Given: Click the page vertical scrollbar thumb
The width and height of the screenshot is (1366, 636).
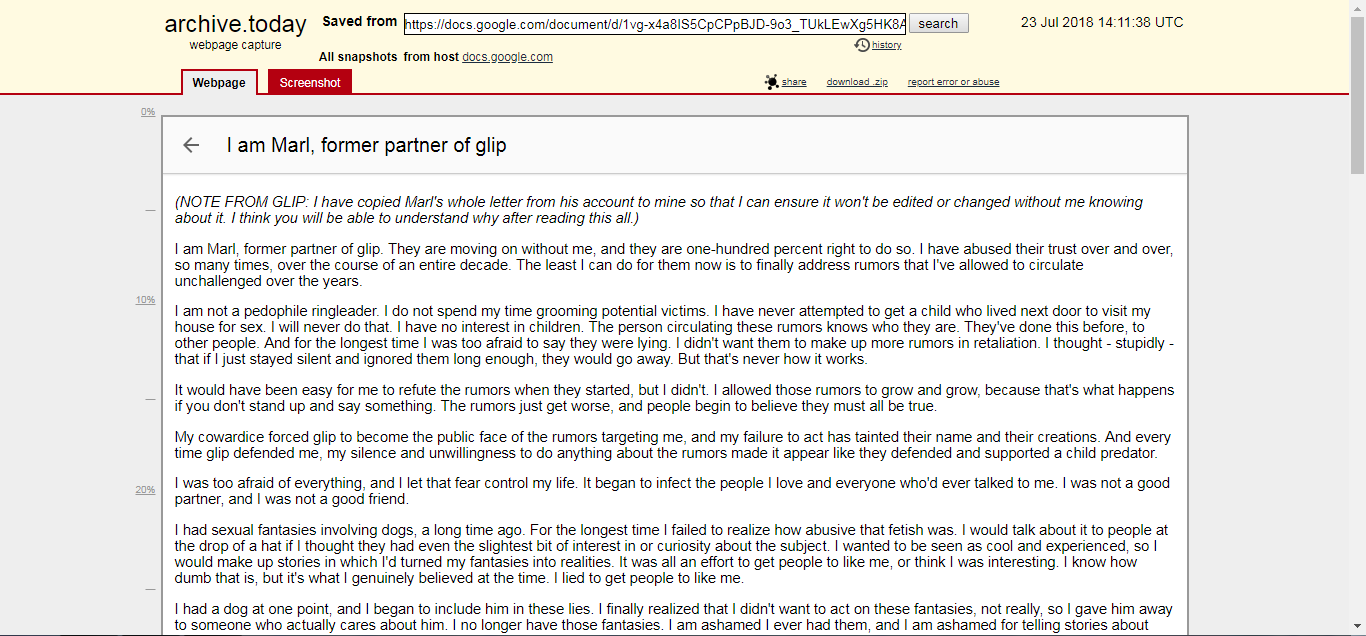Looking at the screenshot, I should 1357,95.
